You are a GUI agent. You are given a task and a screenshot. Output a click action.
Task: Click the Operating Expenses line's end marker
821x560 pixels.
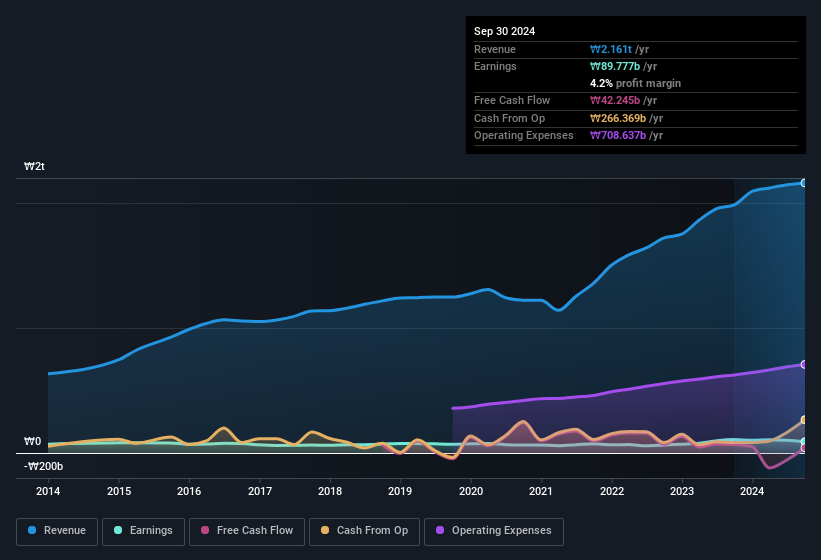click(x=804, y=364)
